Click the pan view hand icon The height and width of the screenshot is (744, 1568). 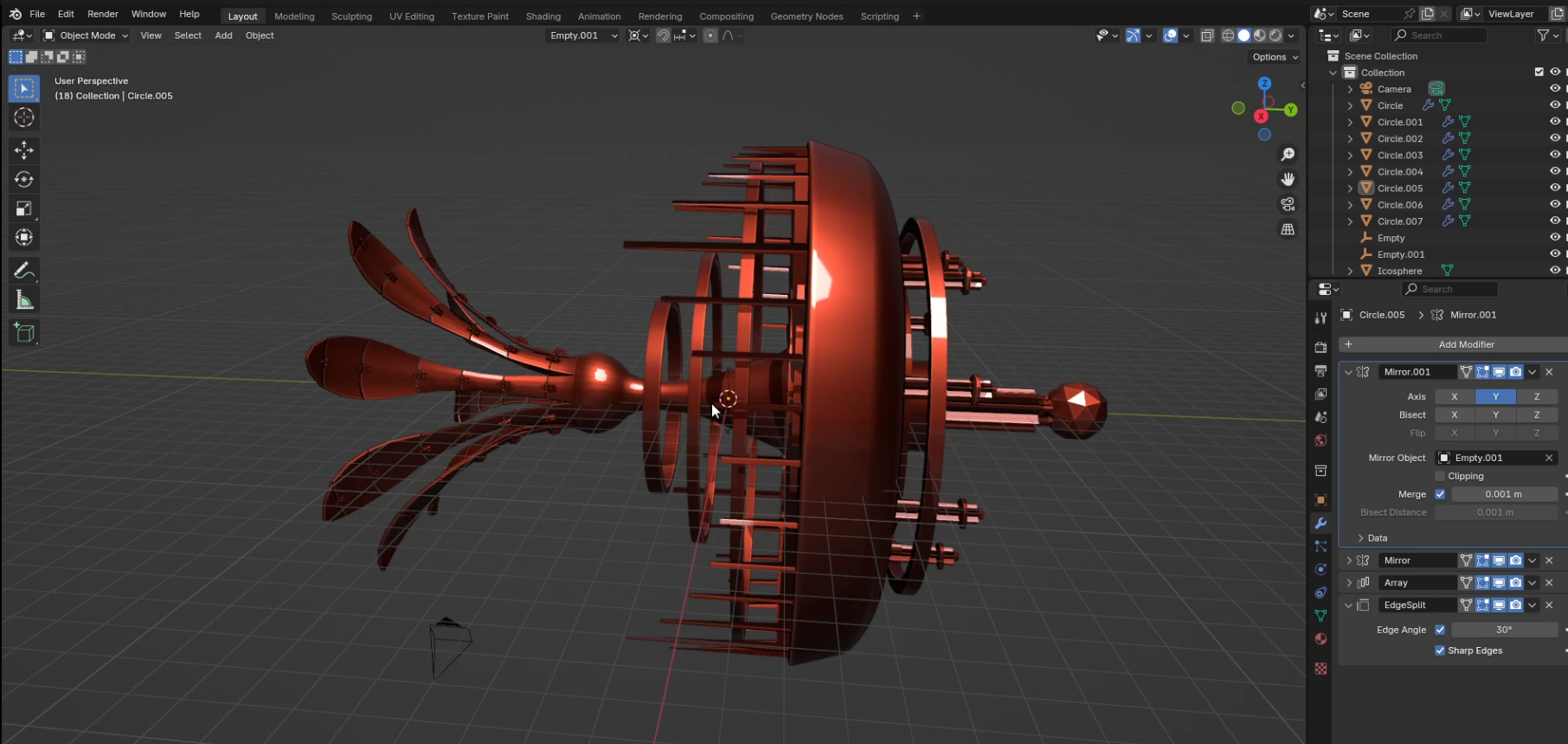pyautogui.click(x=1288, y=179)
